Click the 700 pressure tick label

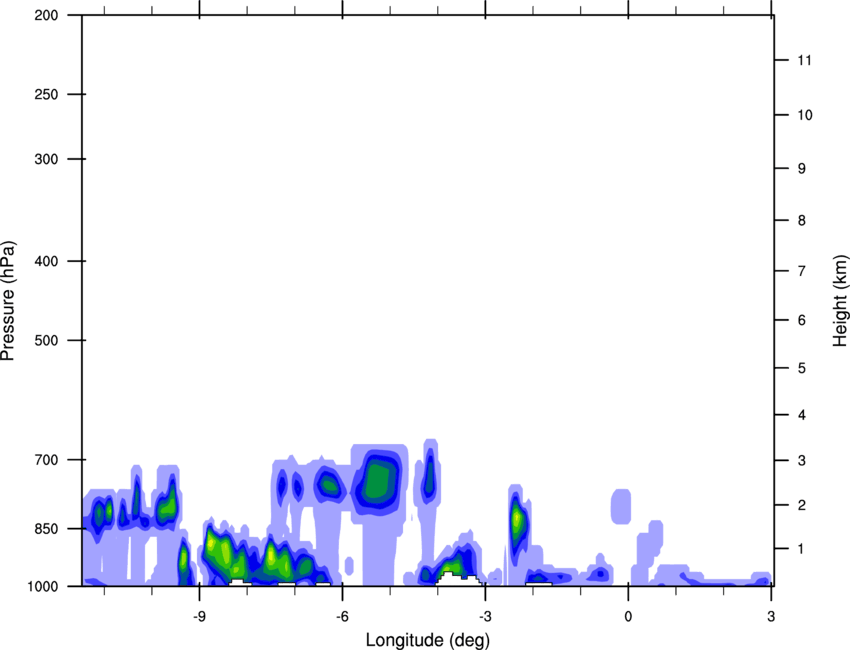46,460
